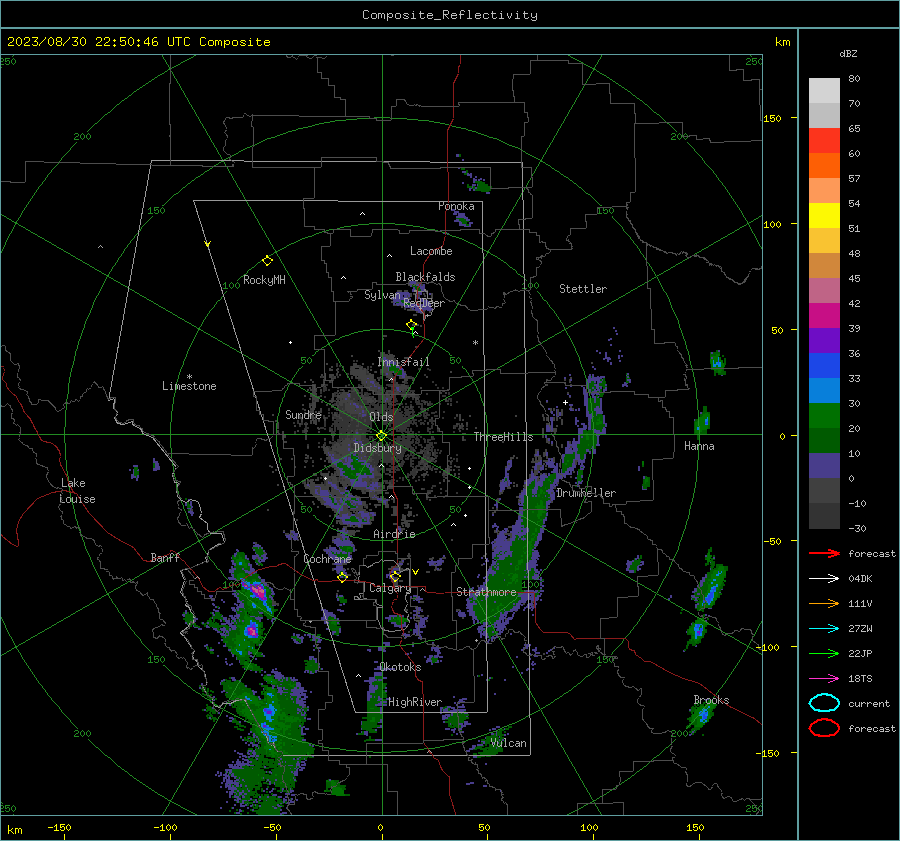Click the red forecast ellipse icon
This screenshot has width=900, height=841.
pyautogui.click(x=824, y=728)
